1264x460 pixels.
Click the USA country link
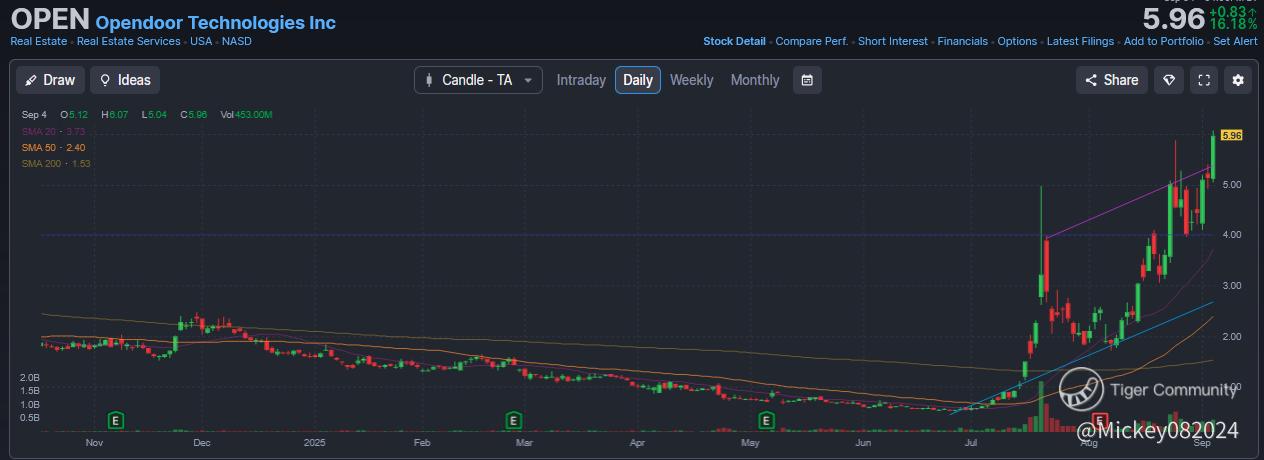point(201,41)
